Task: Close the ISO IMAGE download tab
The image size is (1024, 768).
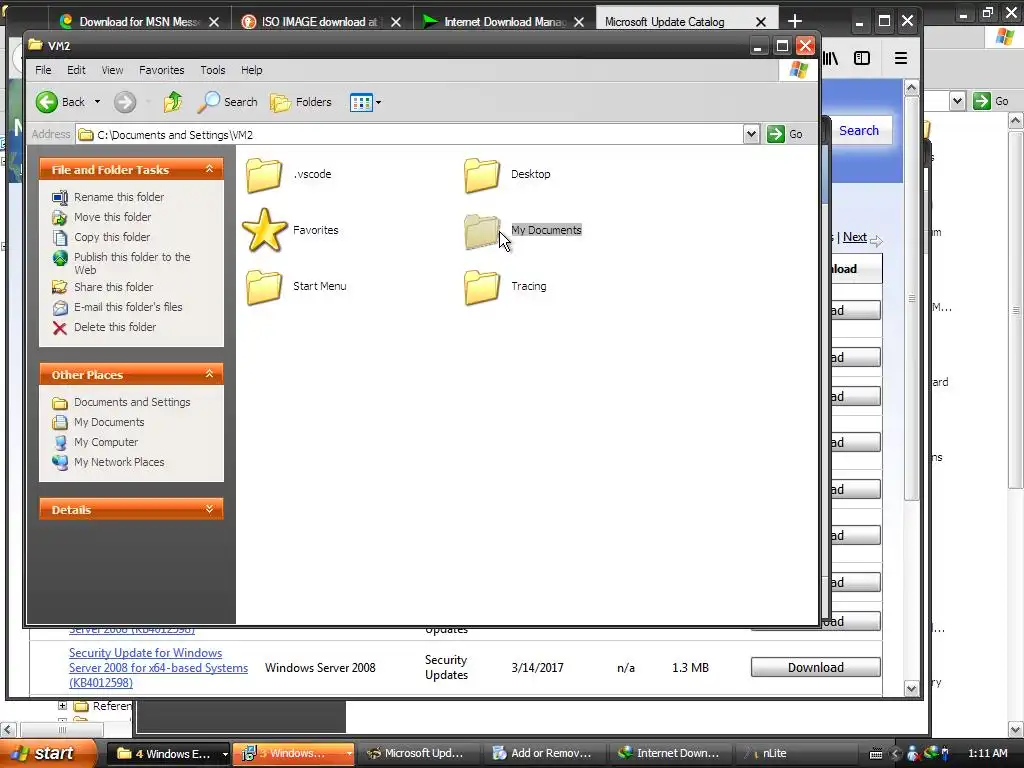Action: 396,22
